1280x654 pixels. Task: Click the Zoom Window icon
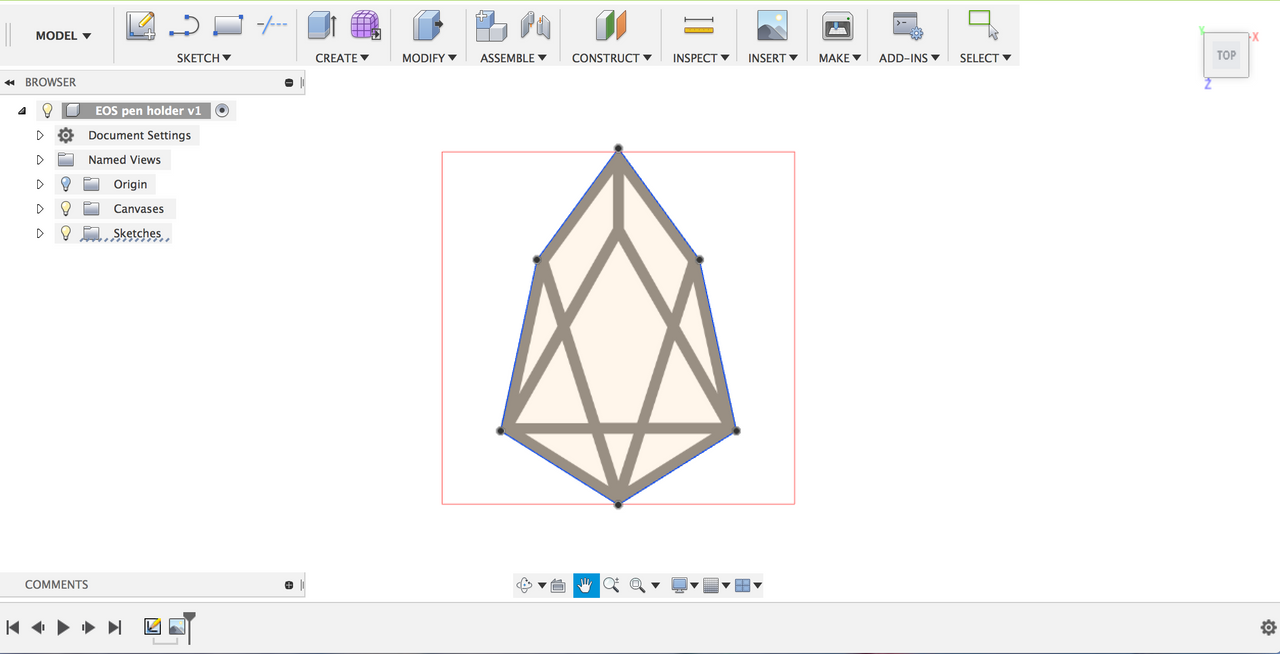coord(637,585)
